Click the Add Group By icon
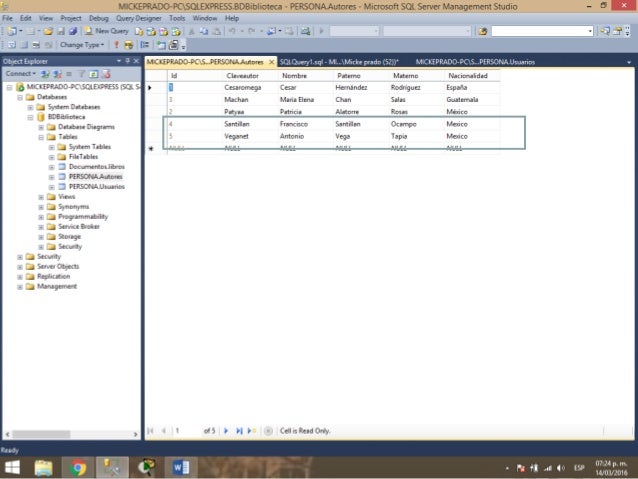The width and height of the screenshot is (638, 479). coord(144,45)
